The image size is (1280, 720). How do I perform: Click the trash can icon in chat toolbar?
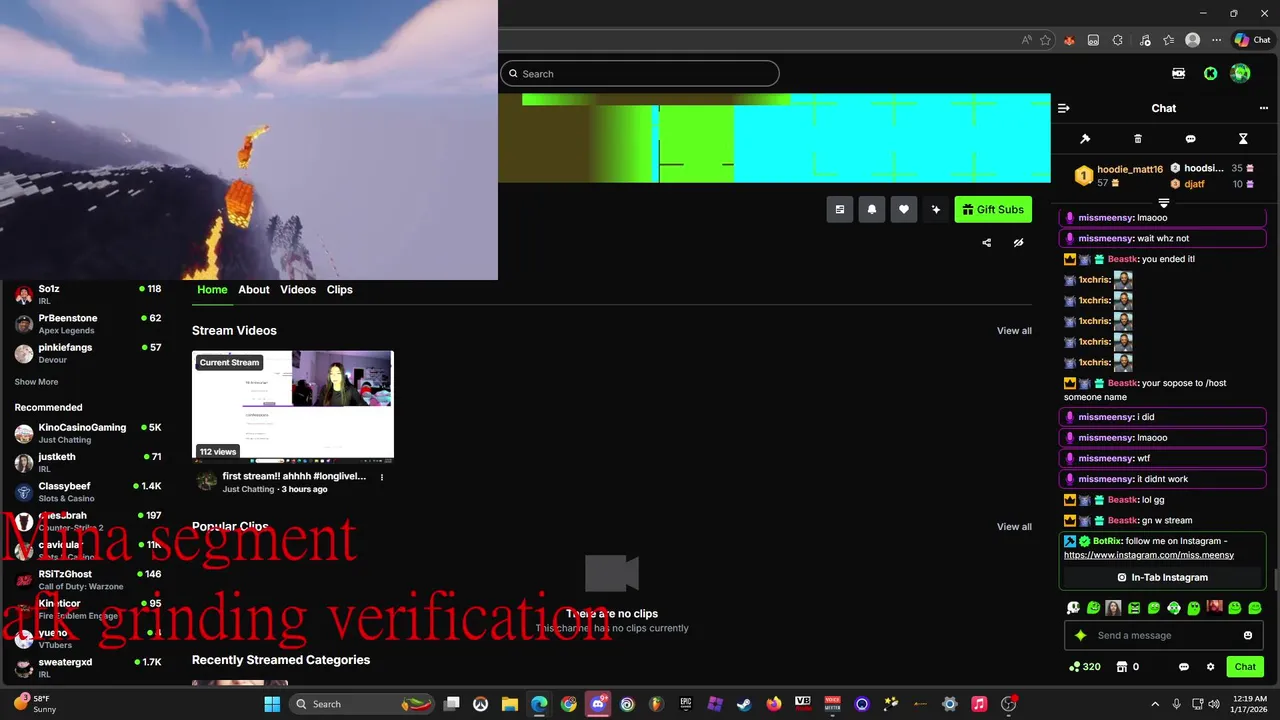click(1138, 139)
